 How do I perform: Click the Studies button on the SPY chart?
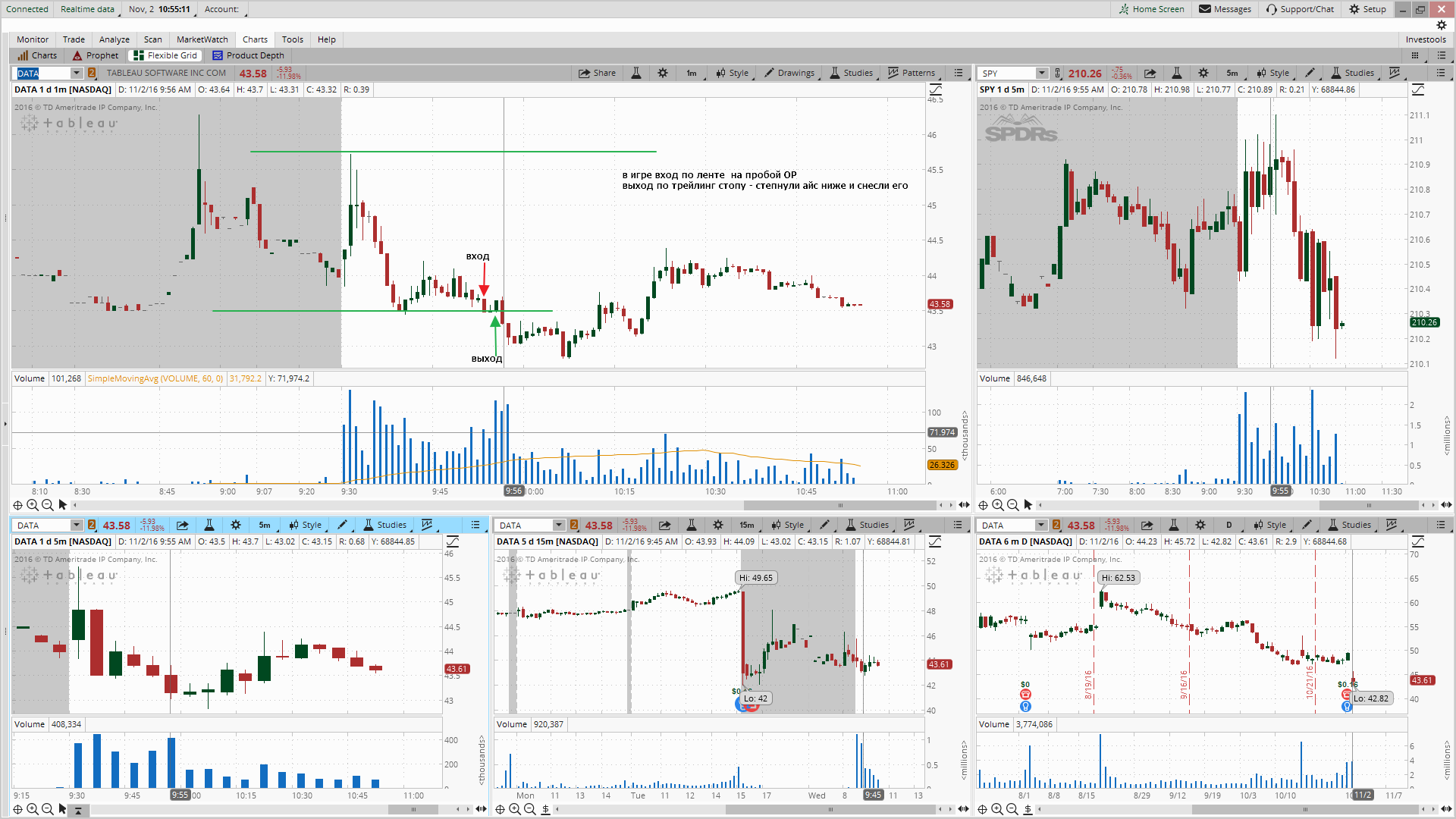pyautogui.click(x=1352, y=73)
